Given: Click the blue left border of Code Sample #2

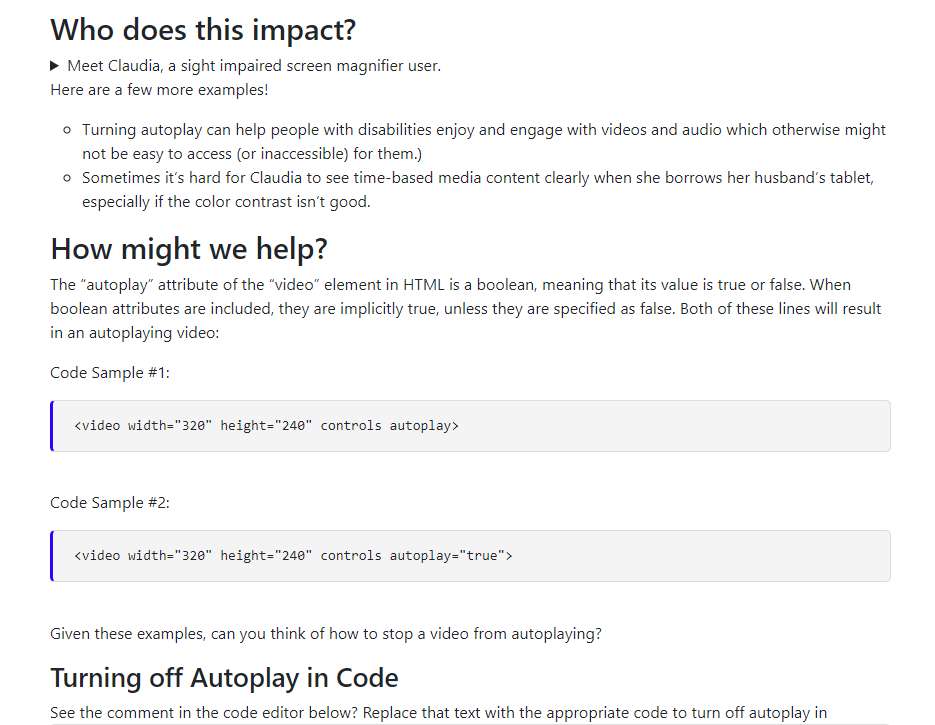Looking at the screenshot, I should pos(52,556).
